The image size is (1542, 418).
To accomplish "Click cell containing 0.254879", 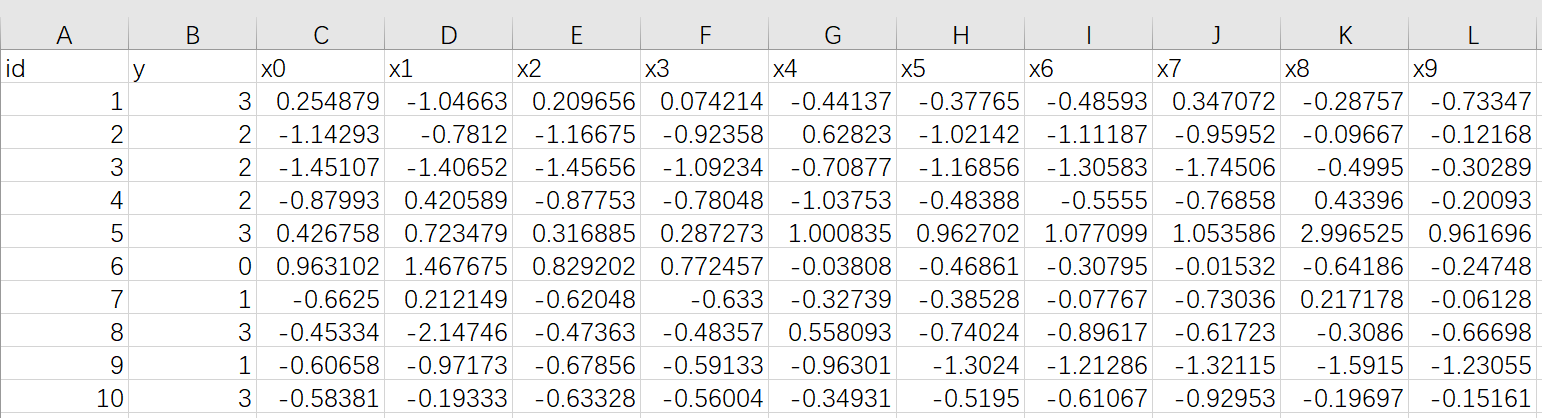I will 320,102.
